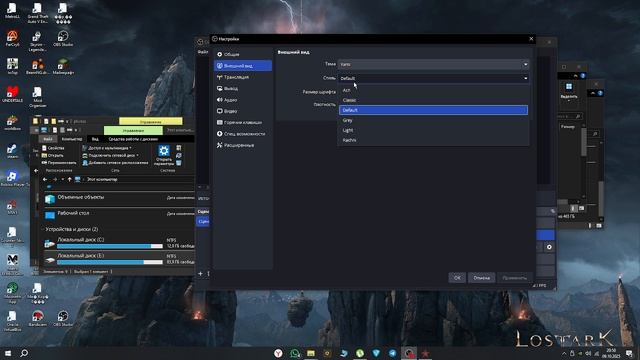Choose the Rachni style option

(433, 140)
